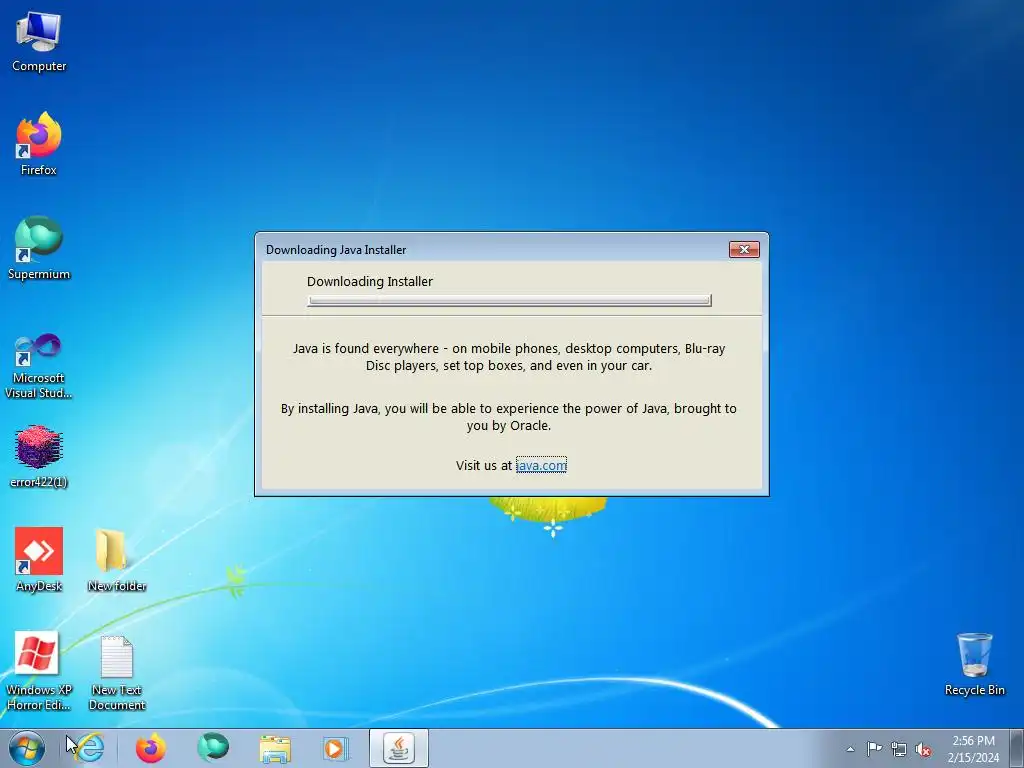The width and height of the screenshot is (1024, 768).
Task: Click the 'By installing Java' paragraph
Action: pos(509,417)
